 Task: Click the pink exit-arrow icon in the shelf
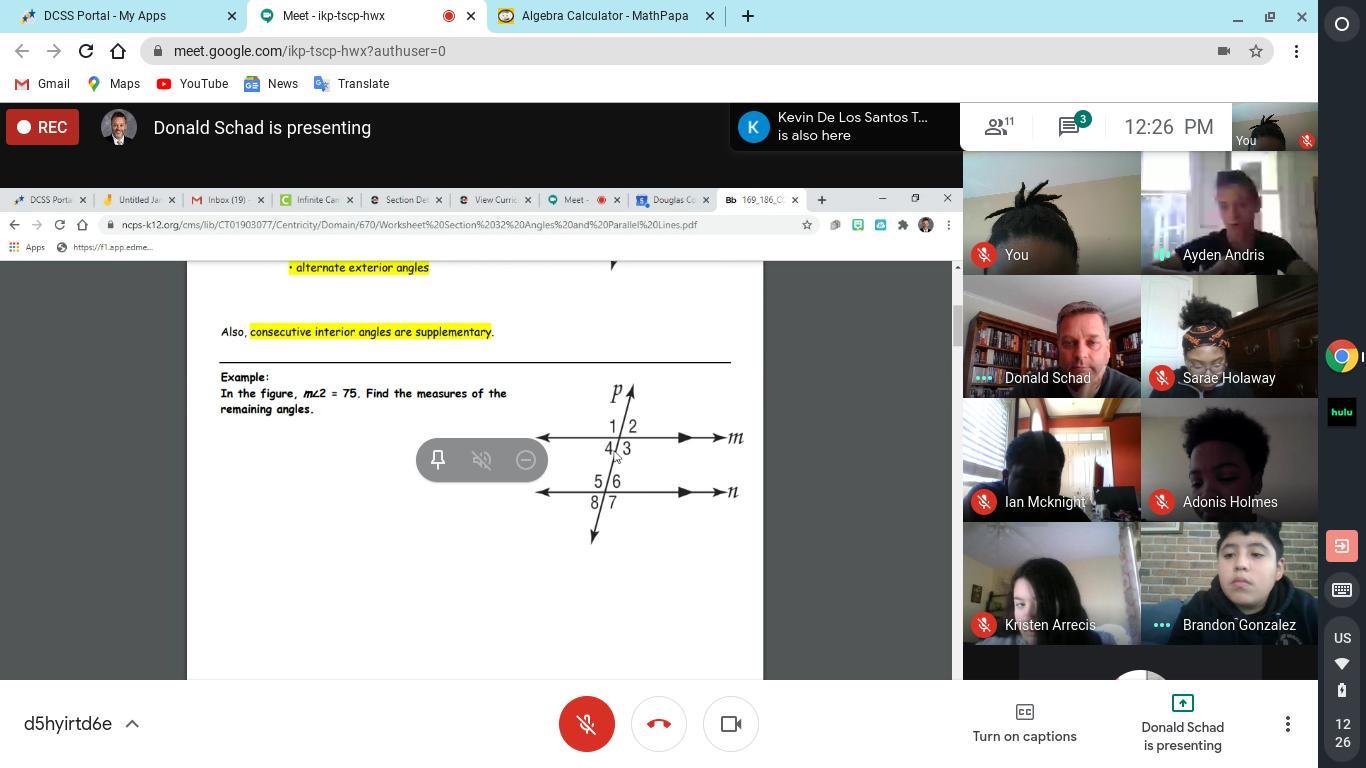click(1342, 546)
